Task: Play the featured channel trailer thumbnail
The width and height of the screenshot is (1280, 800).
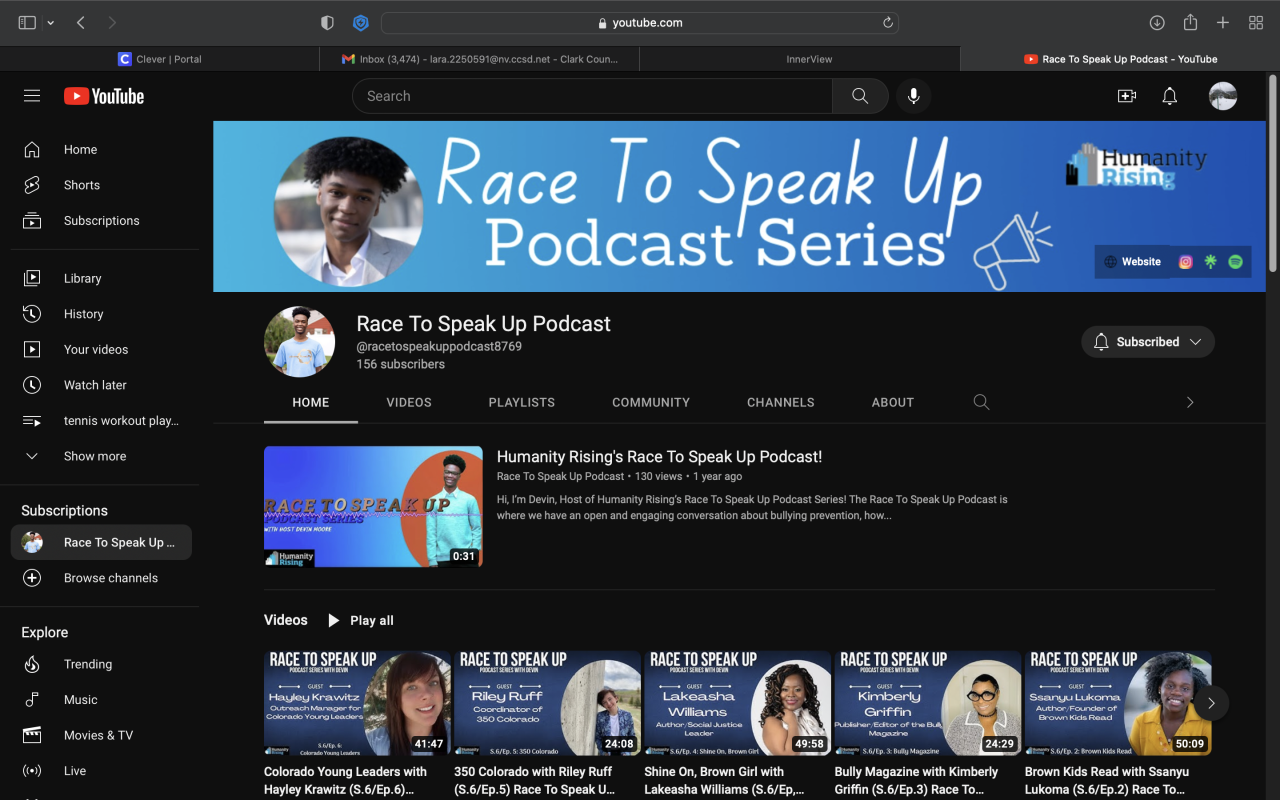Action: click(x=373, y=507)
